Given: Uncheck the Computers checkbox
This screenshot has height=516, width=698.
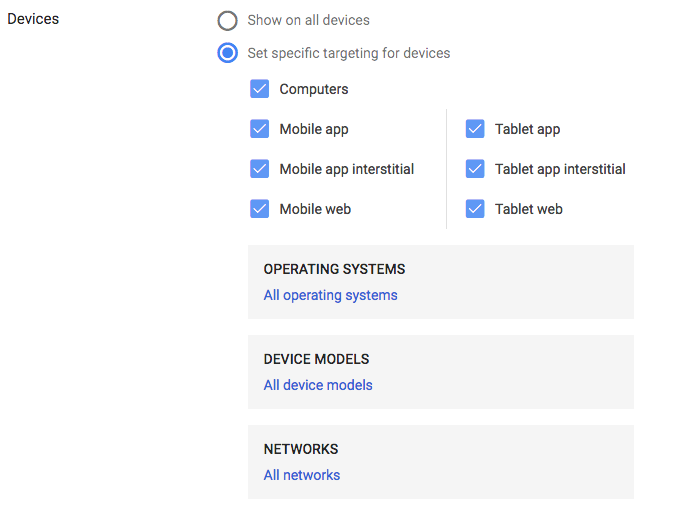Looking at the screenshot, I should 260,89.
